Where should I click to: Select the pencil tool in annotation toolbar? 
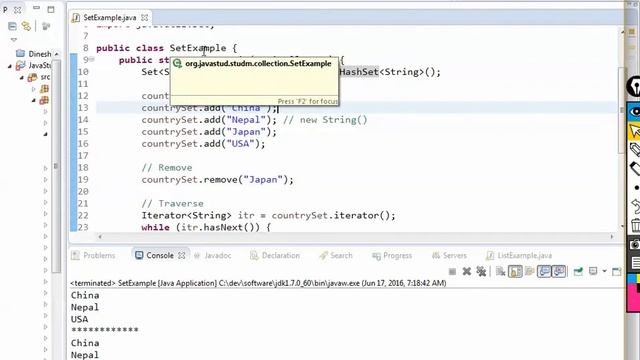click(x=635, y=150)
